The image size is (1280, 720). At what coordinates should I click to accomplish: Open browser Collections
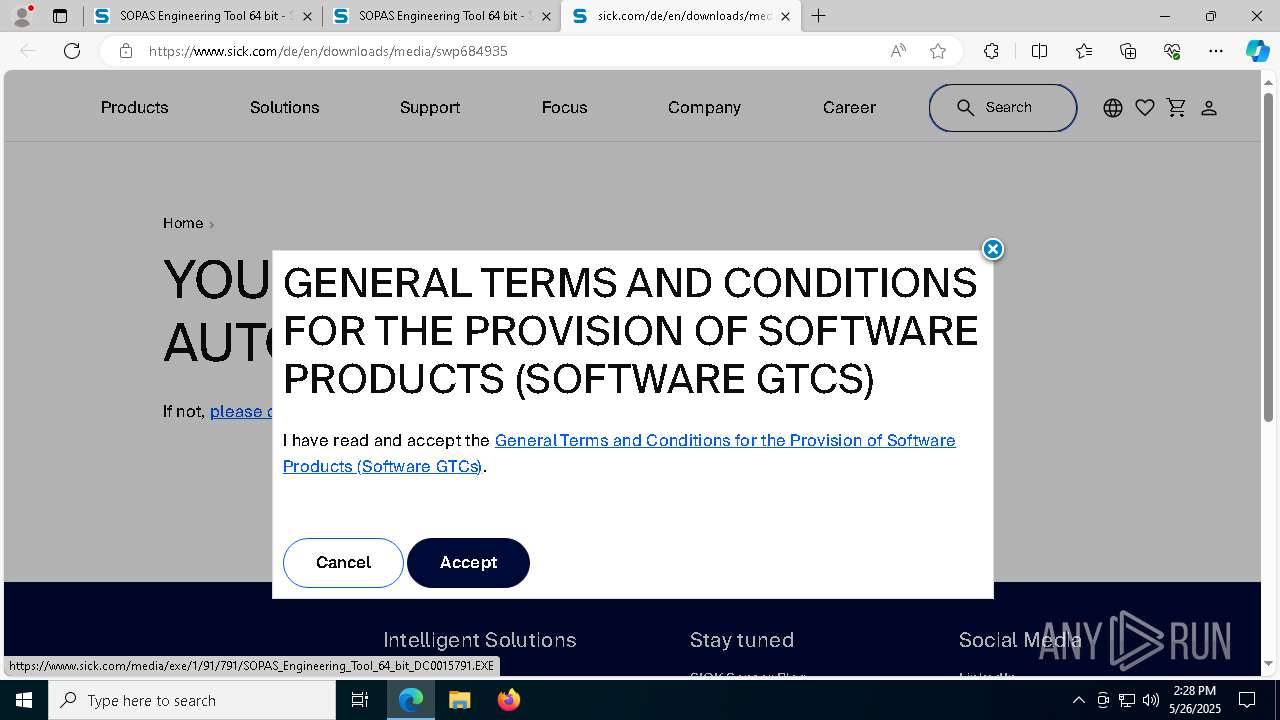tap(1128, 51)
